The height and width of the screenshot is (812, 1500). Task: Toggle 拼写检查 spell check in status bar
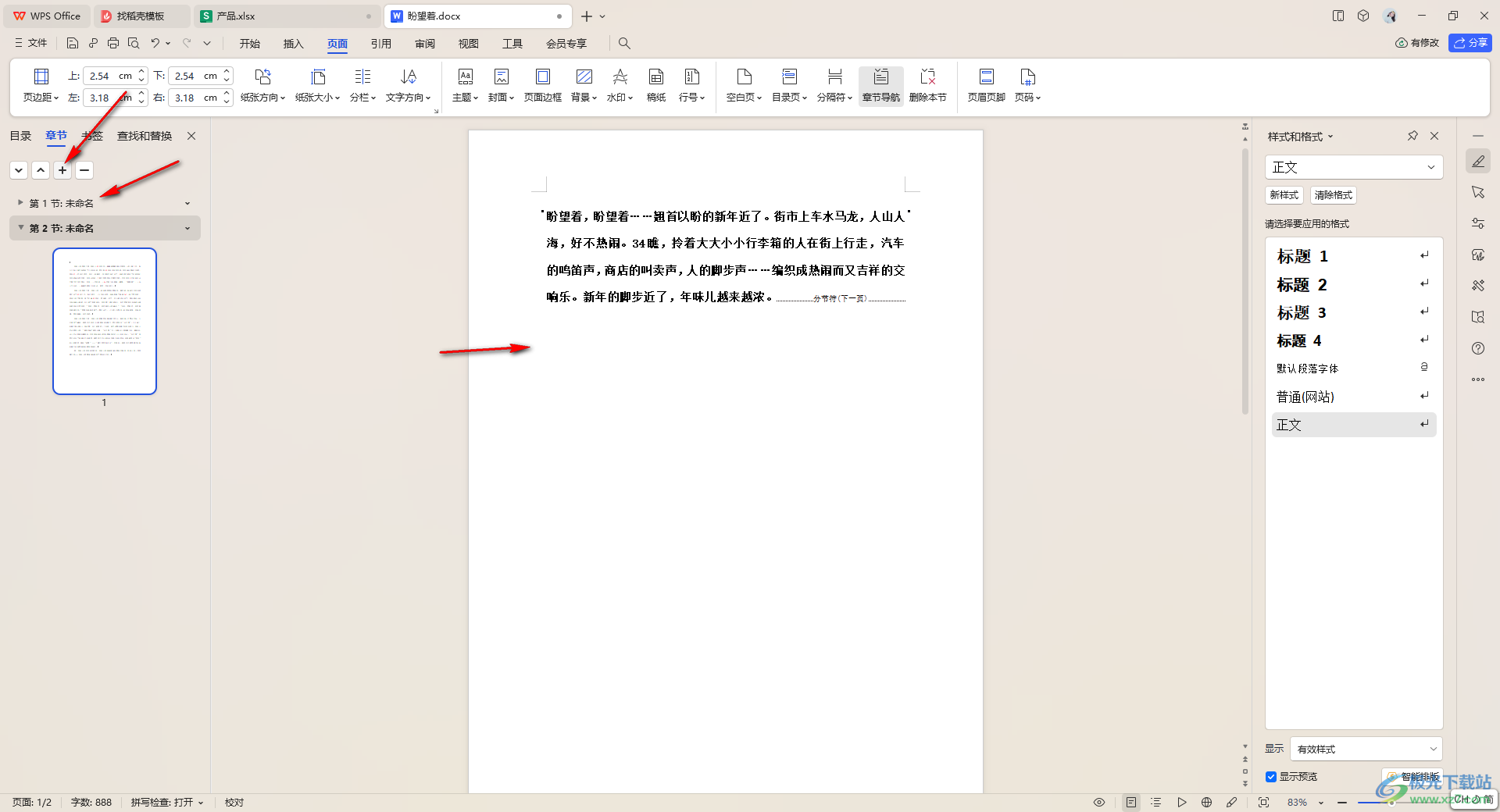pos(167,802)
